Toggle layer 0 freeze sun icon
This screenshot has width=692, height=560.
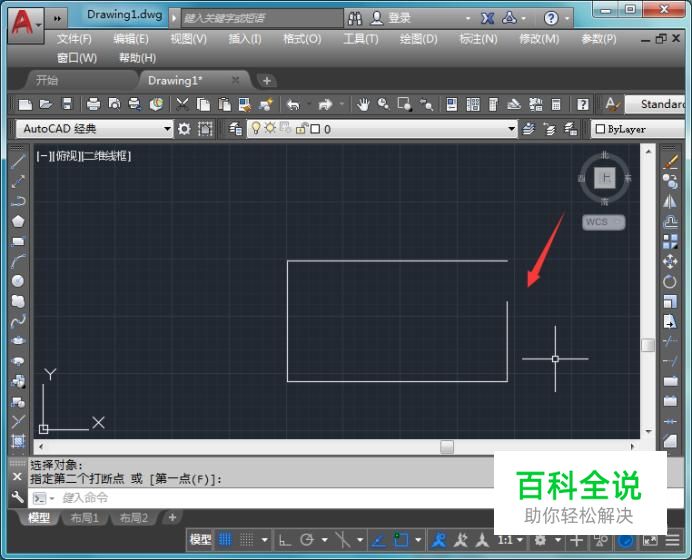point(270,128)
